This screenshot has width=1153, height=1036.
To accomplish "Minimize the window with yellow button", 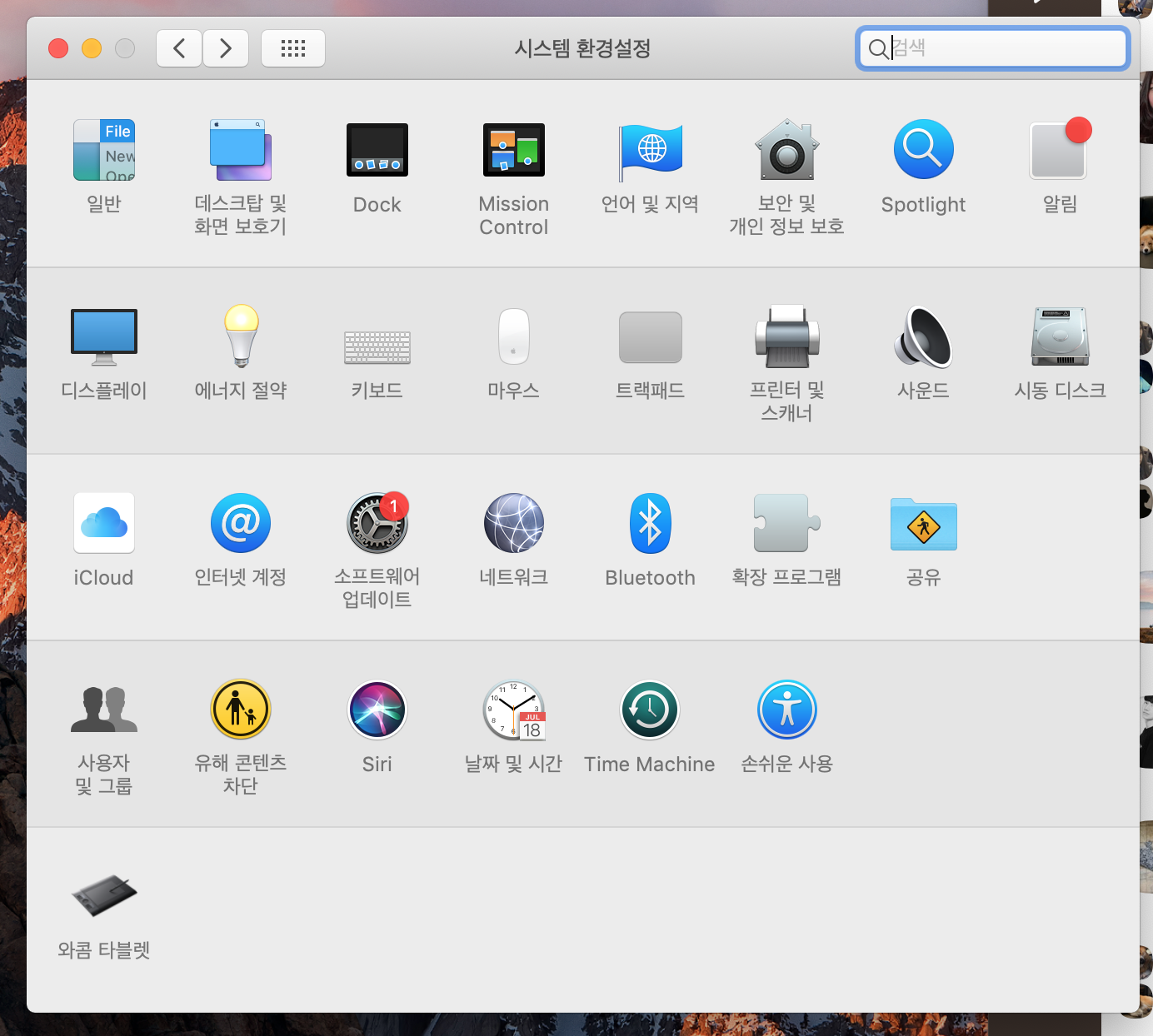I will coord(92,48).
